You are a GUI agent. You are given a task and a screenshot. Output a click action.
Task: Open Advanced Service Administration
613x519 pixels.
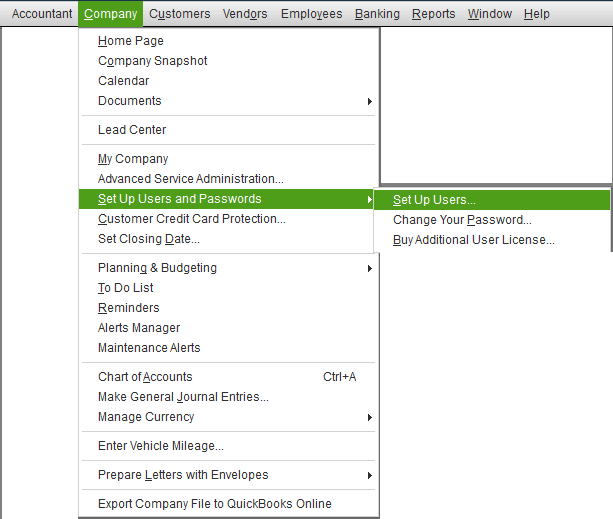(x=191, y=179)
